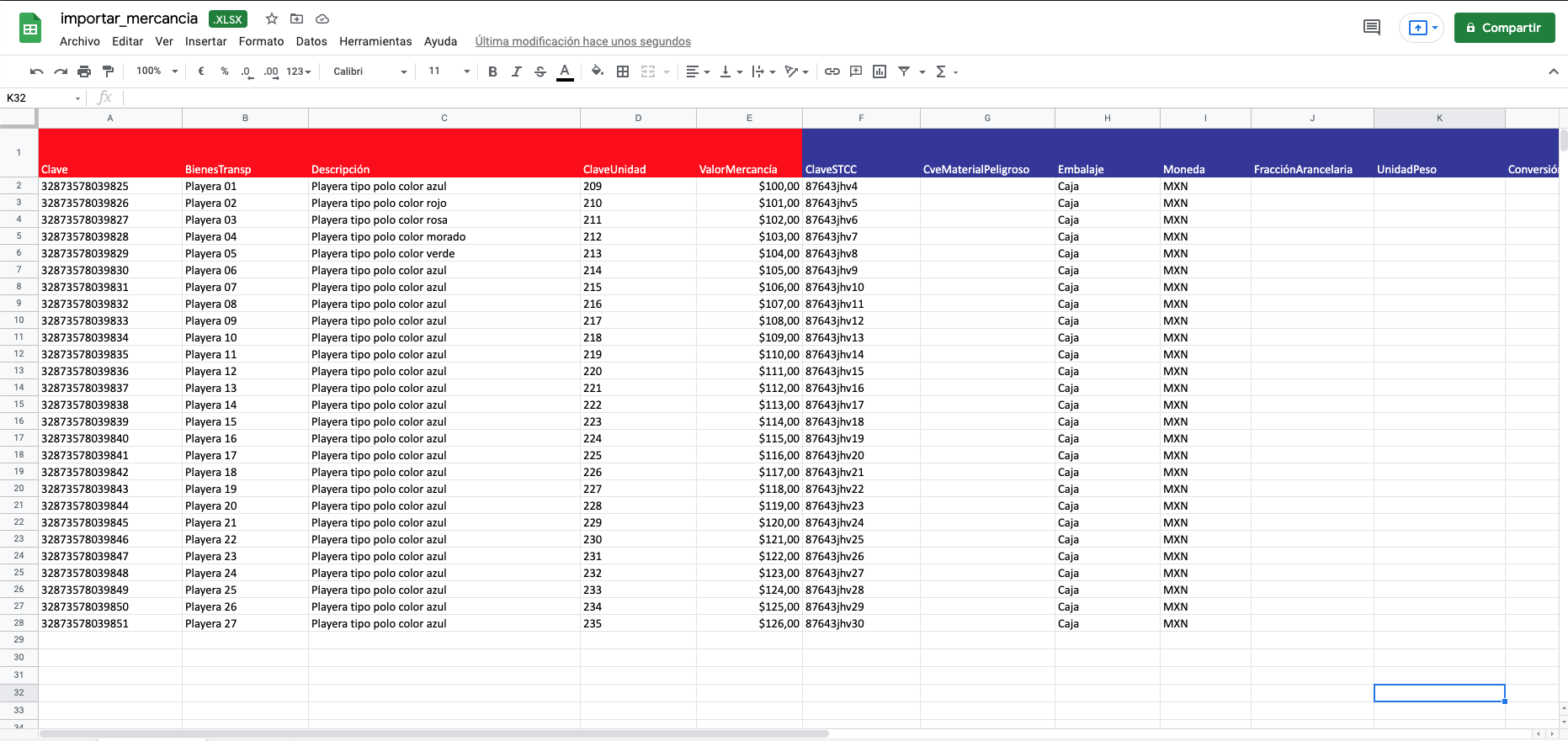Click the undo icon in the toolbar

36,71
